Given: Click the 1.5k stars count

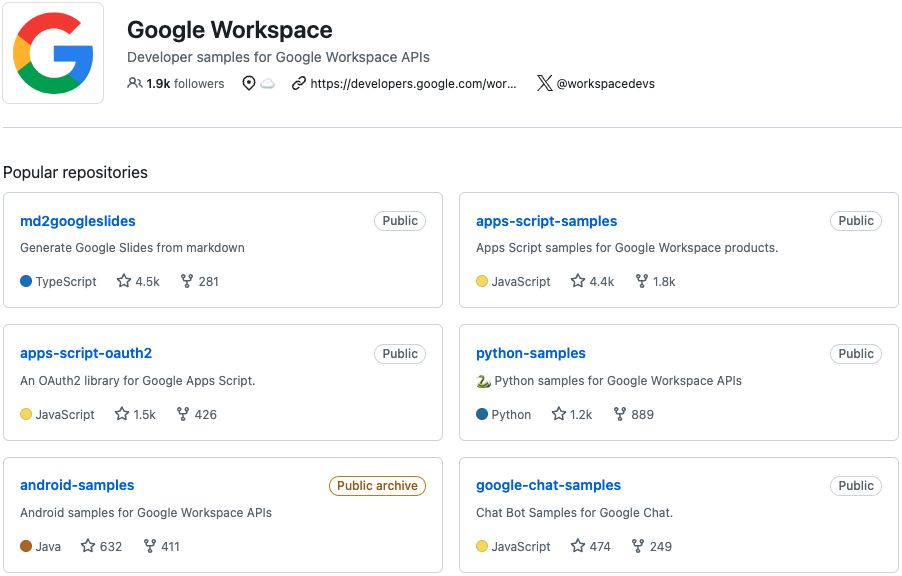Looking at the screenshot, I should [x=144, y=414].
